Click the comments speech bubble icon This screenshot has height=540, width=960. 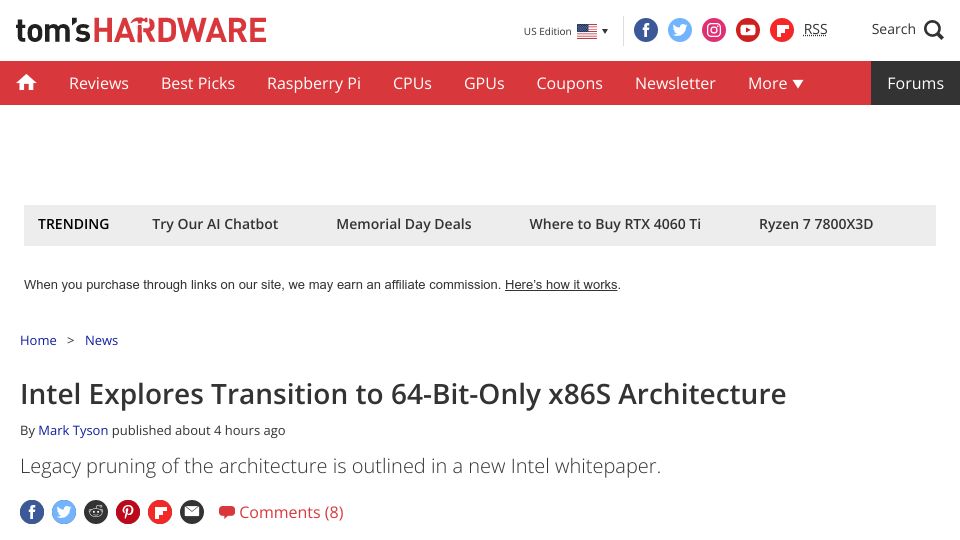(227, 512)
